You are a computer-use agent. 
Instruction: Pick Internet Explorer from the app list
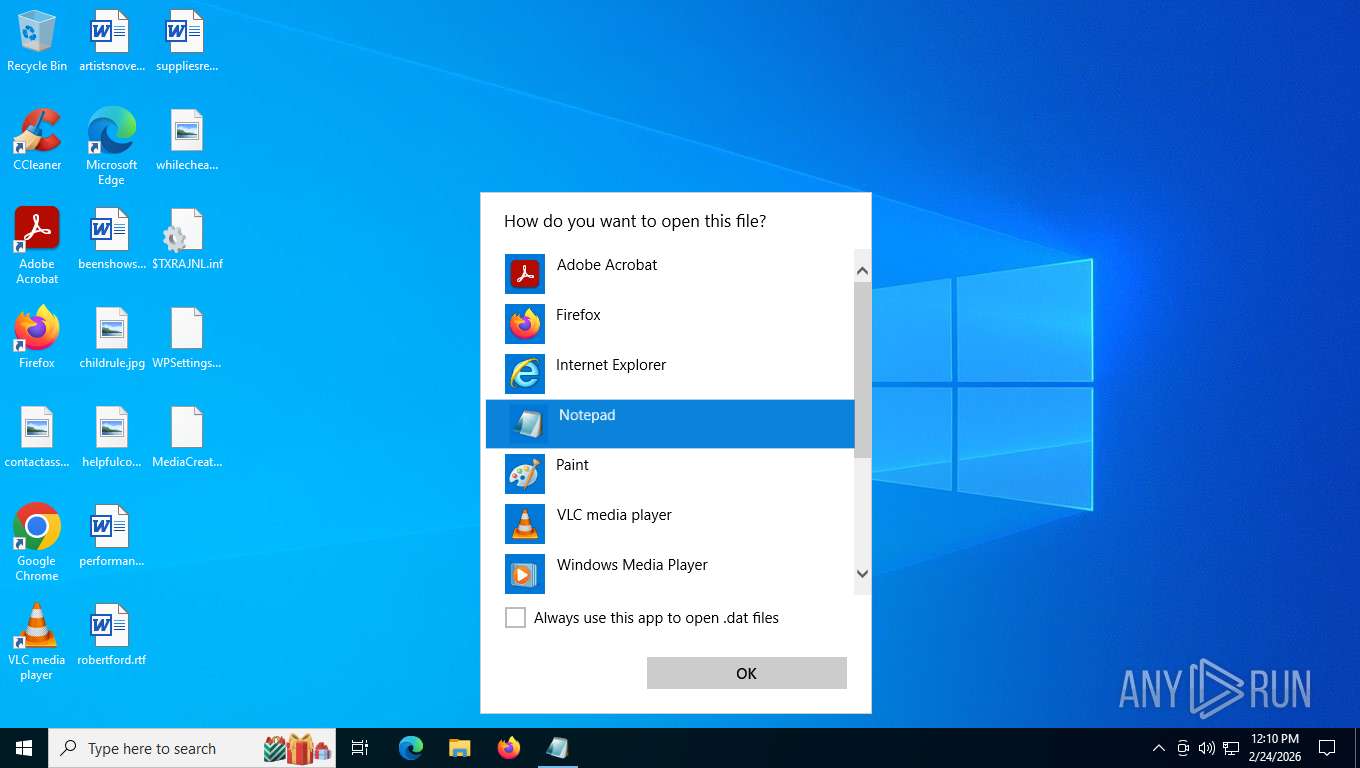[670, 373]
